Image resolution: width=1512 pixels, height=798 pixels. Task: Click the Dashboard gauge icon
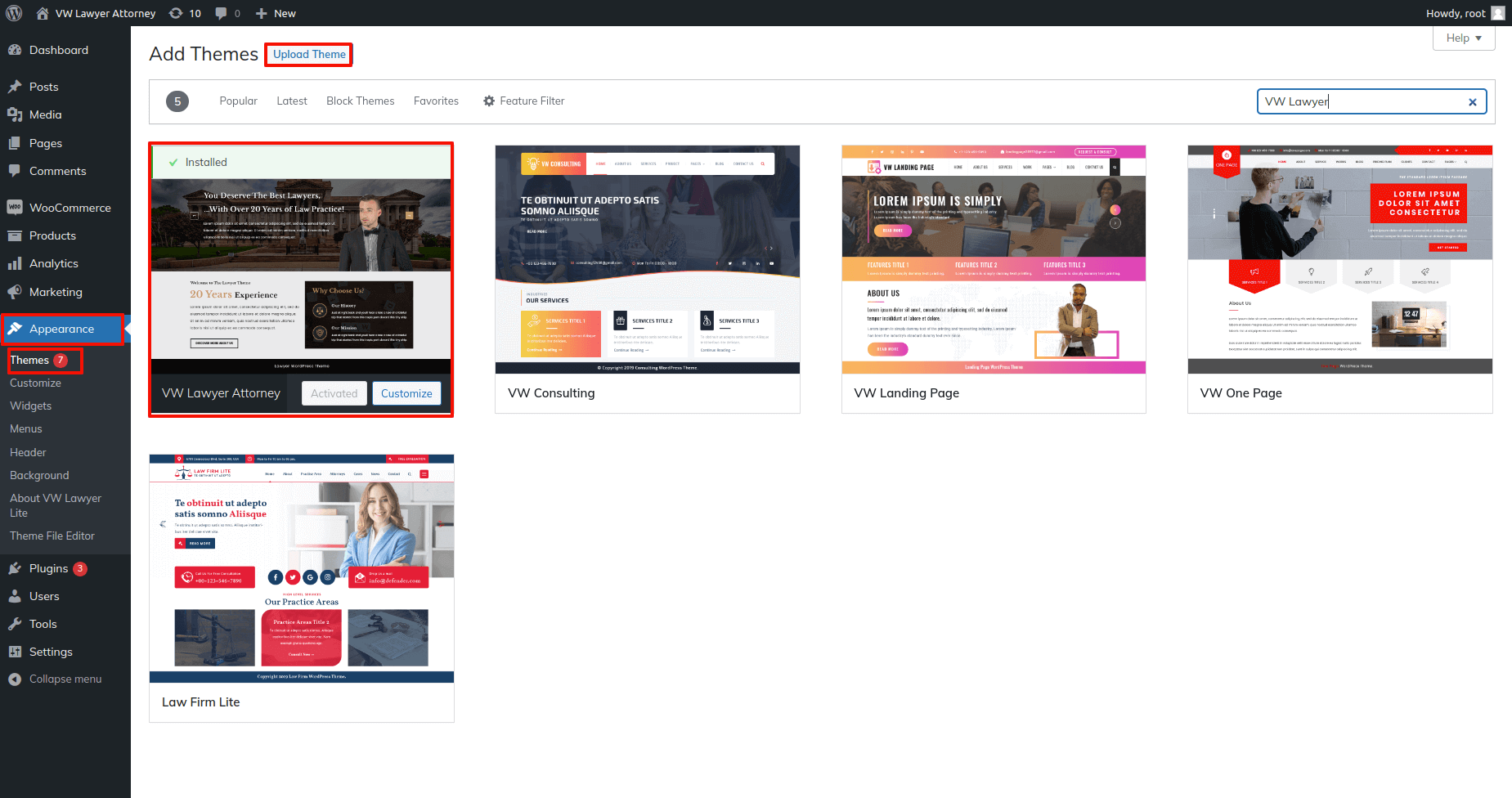click(15, 50)
